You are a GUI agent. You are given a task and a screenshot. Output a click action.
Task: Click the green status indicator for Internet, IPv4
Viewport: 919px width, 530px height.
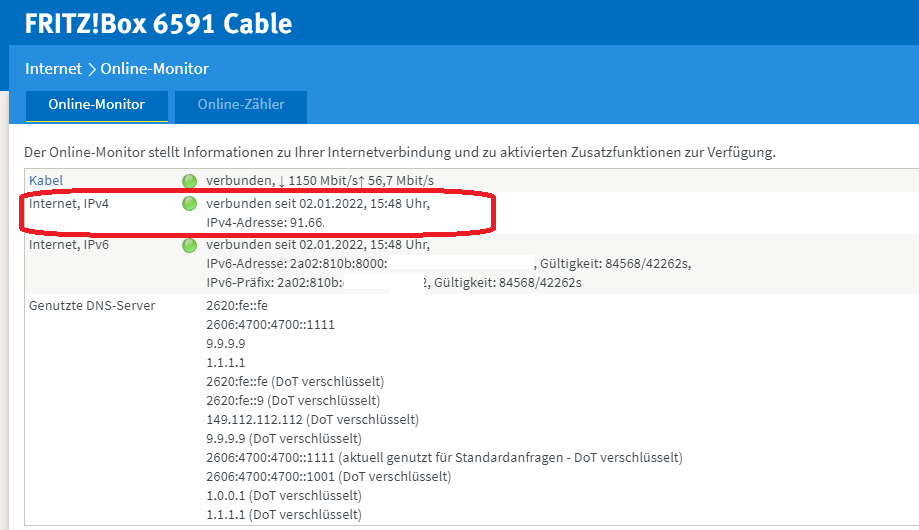click(189, 204)
